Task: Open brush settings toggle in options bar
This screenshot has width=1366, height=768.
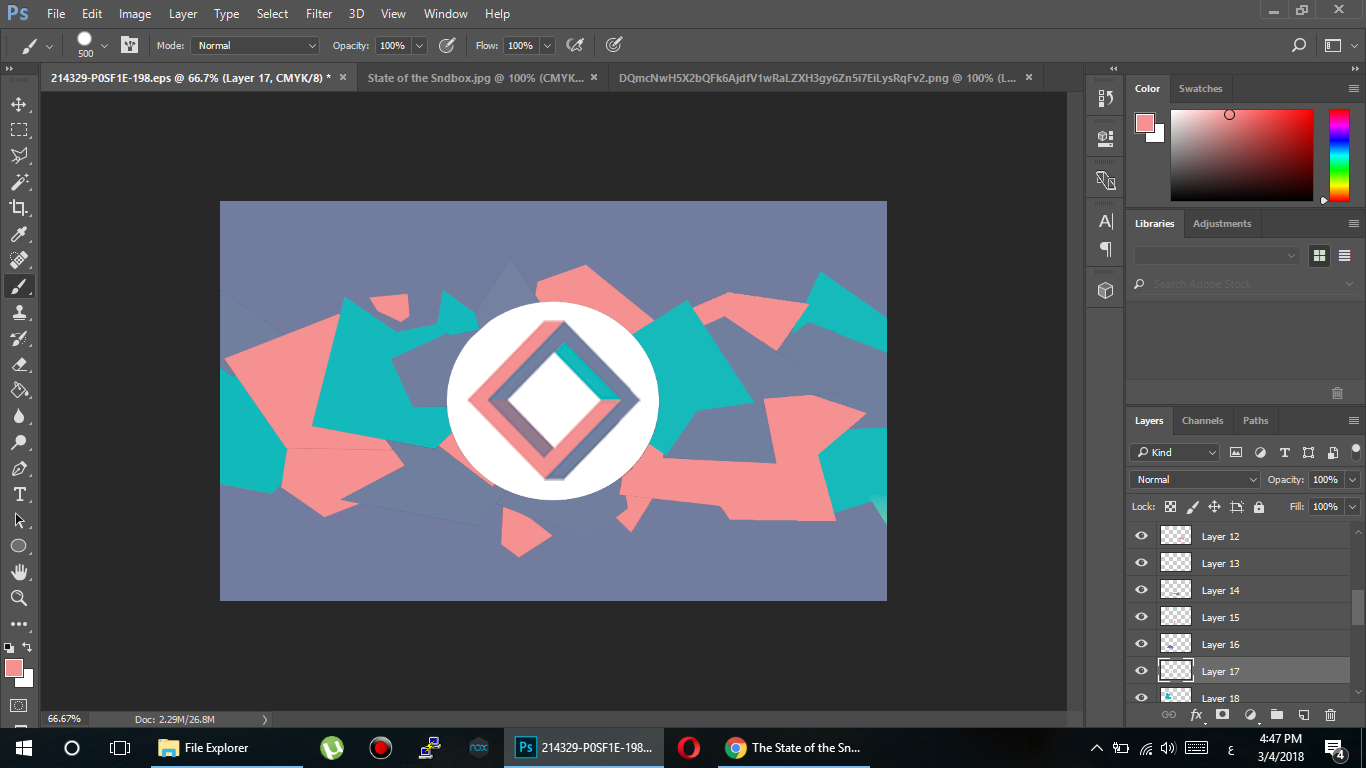Action: coord(128,45)
